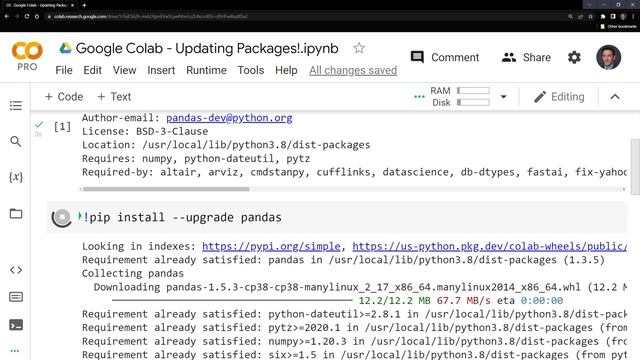Star the notebook with star icon

pyautogui.click(x=359, y=48)
